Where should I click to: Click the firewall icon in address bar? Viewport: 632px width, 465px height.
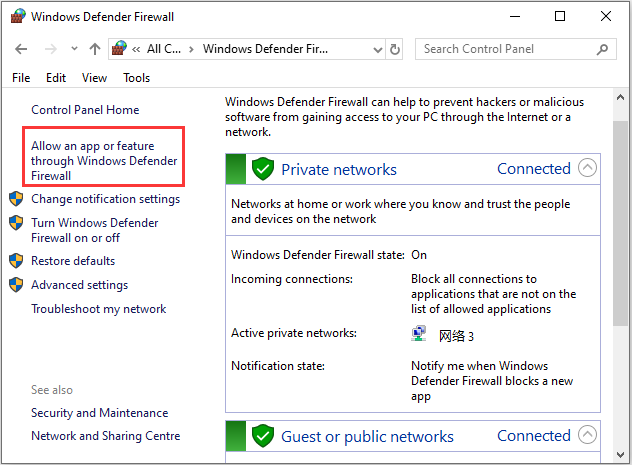point(119,48)
